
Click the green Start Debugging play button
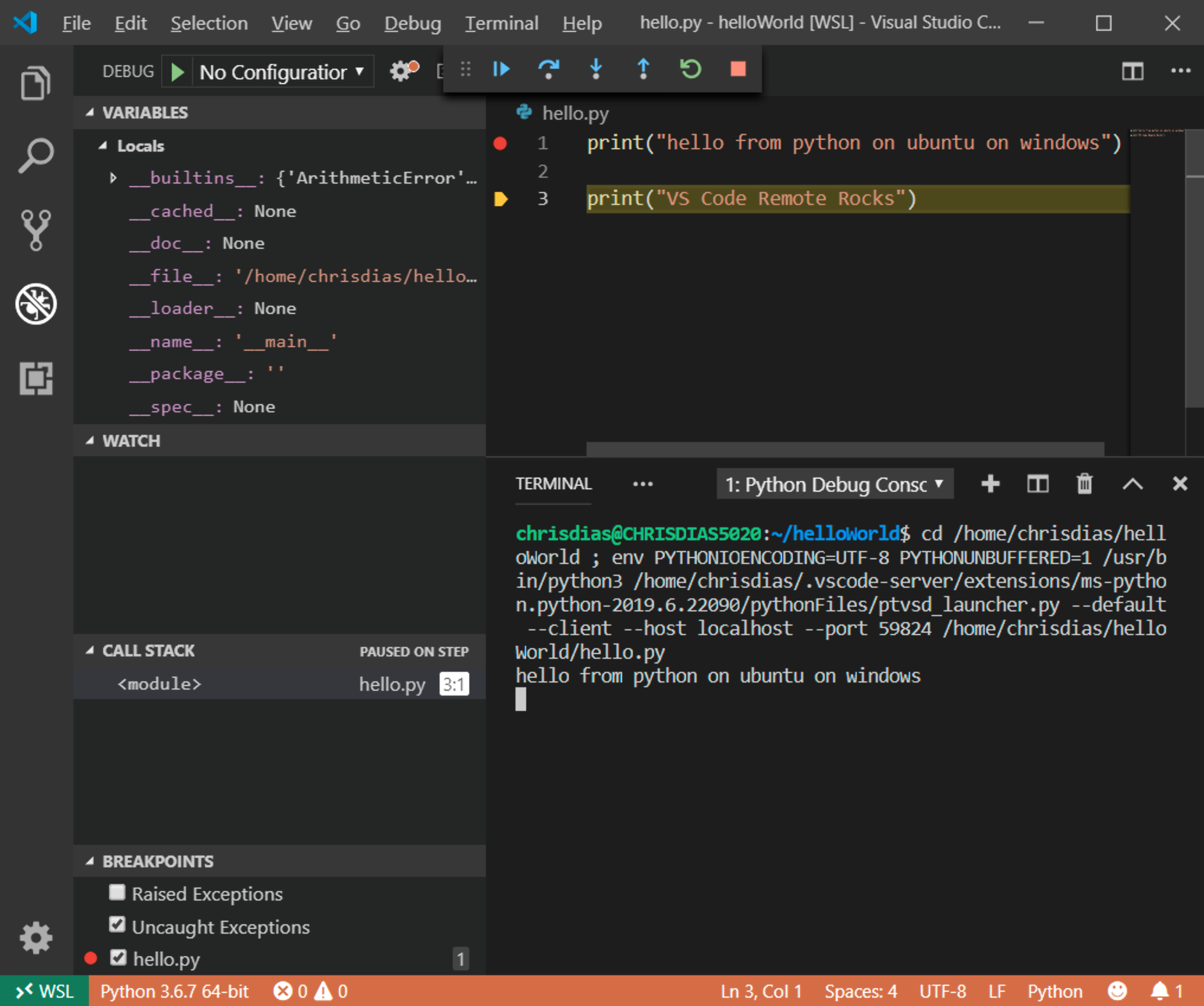point(177,72)
